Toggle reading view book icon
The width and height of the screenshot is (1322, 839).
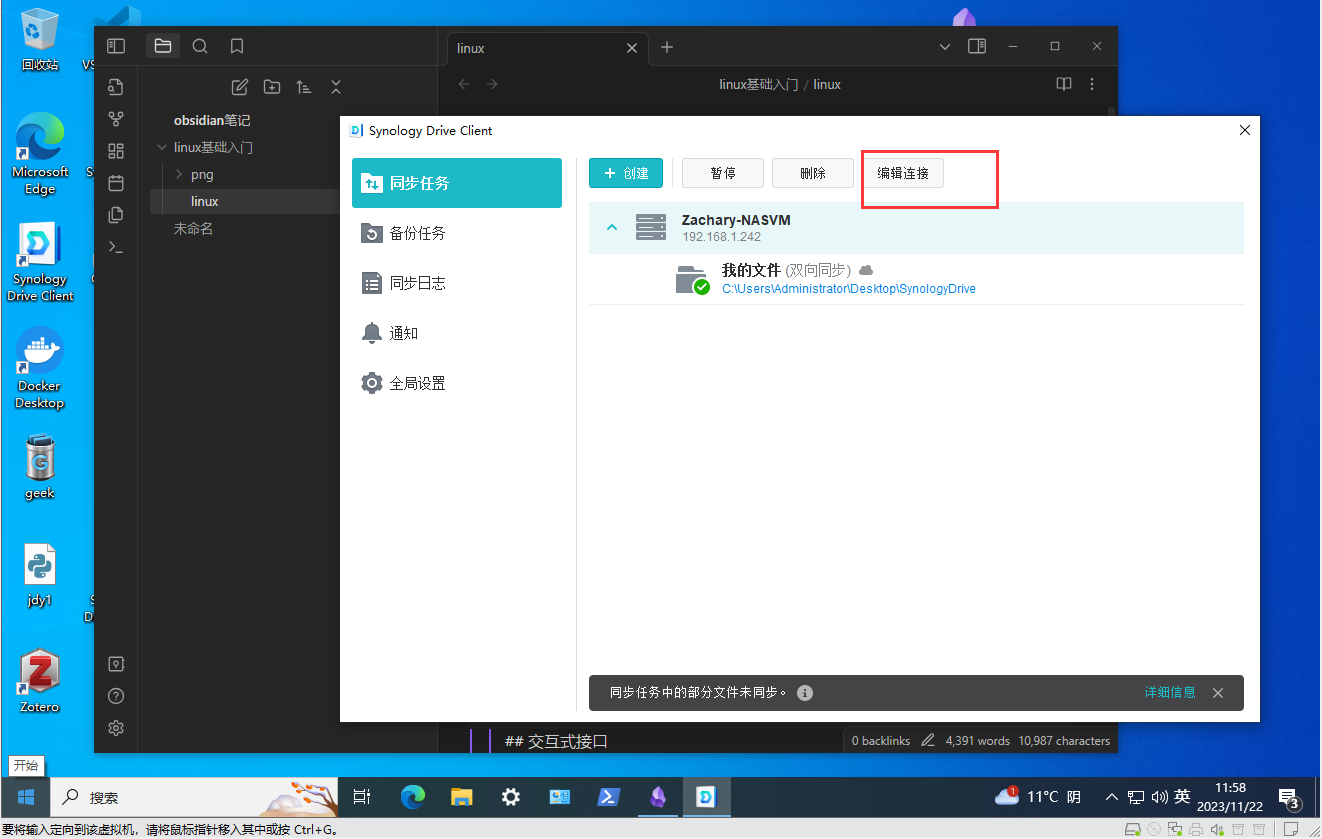pyautogui.click(x=1064, y=84)
